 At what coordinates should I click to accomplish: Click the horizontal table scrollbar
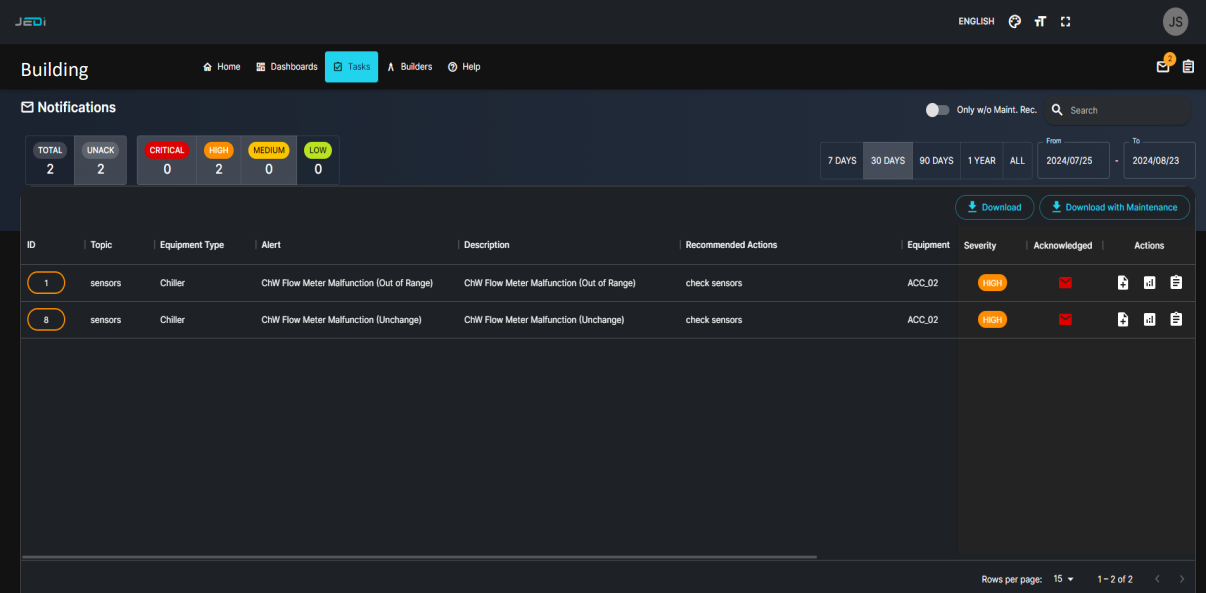coord(419,557)
